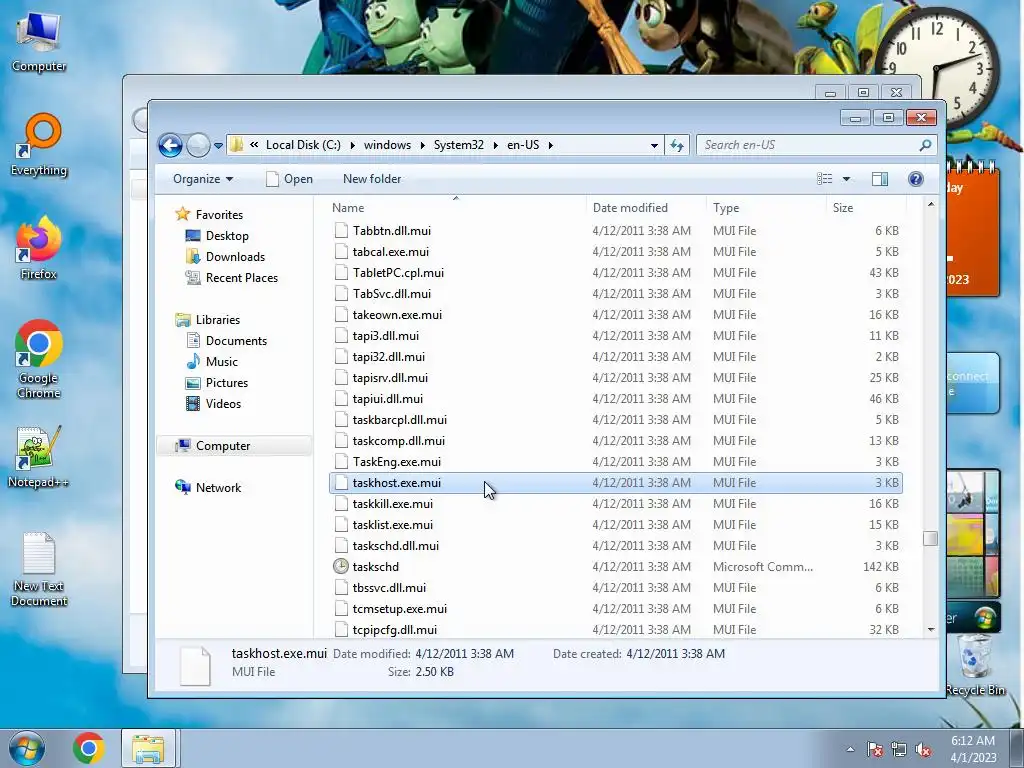Click the Change your view icon
This screenshot has width=1024, height=768.
(825, 179)
